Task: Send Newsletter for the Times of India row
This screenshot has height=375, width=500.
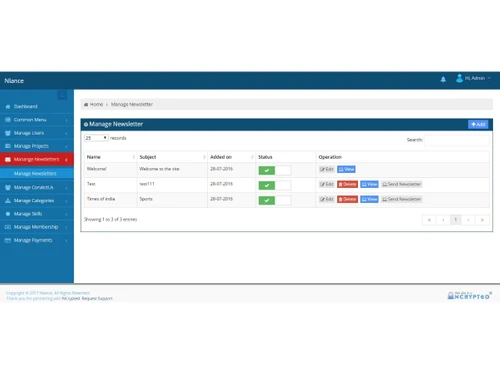Action: coord(402,199)
